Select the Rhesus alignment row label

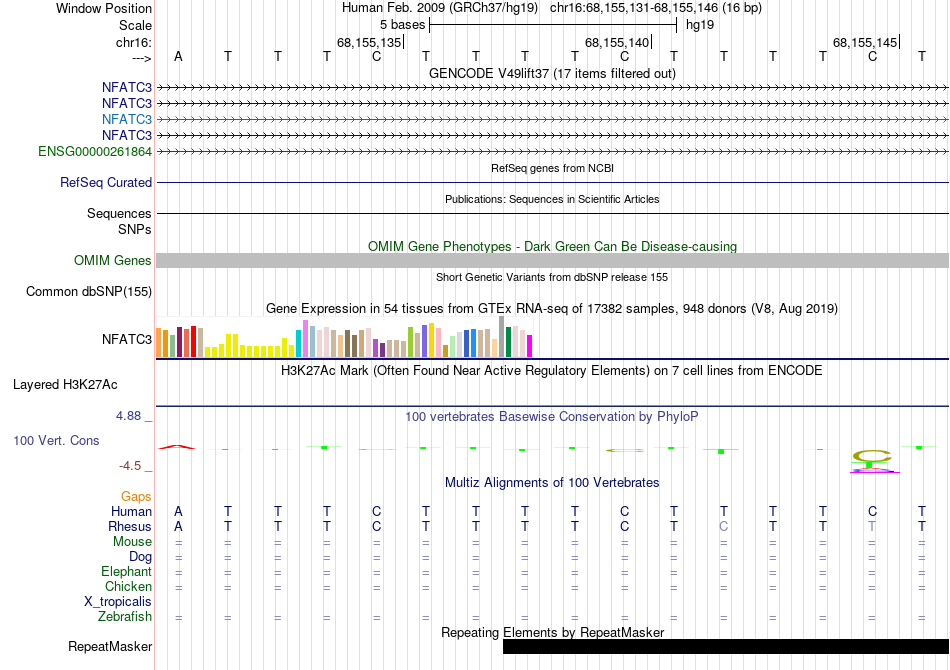click(x=130, y=526)
